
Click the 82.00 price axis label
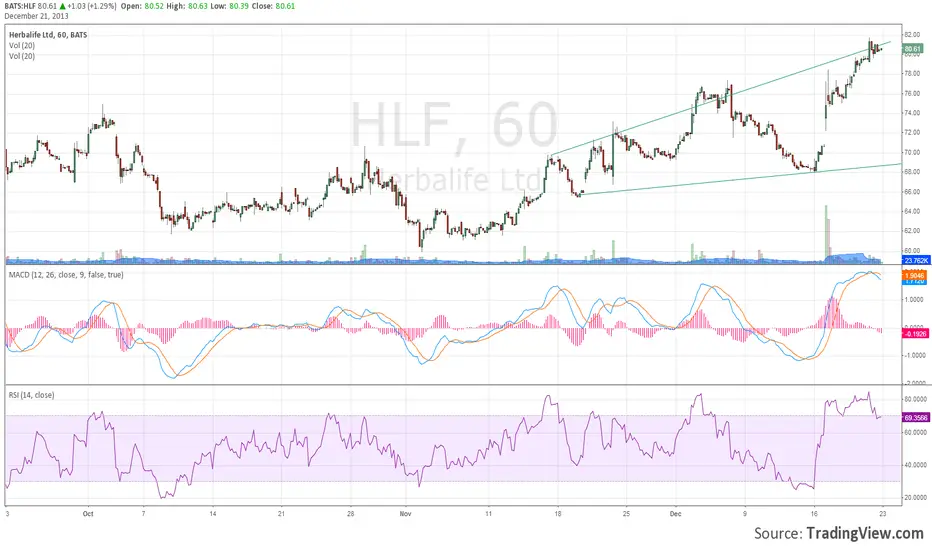pyautogui.click(x=912, y=35)
